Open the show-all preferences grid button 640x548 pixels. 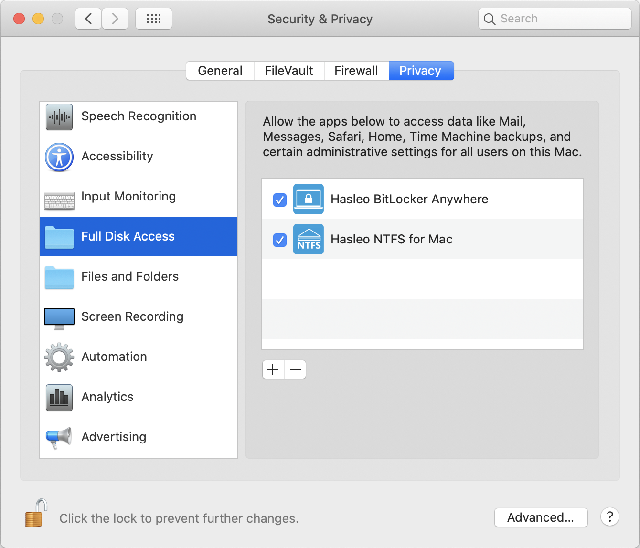(153, 19)
